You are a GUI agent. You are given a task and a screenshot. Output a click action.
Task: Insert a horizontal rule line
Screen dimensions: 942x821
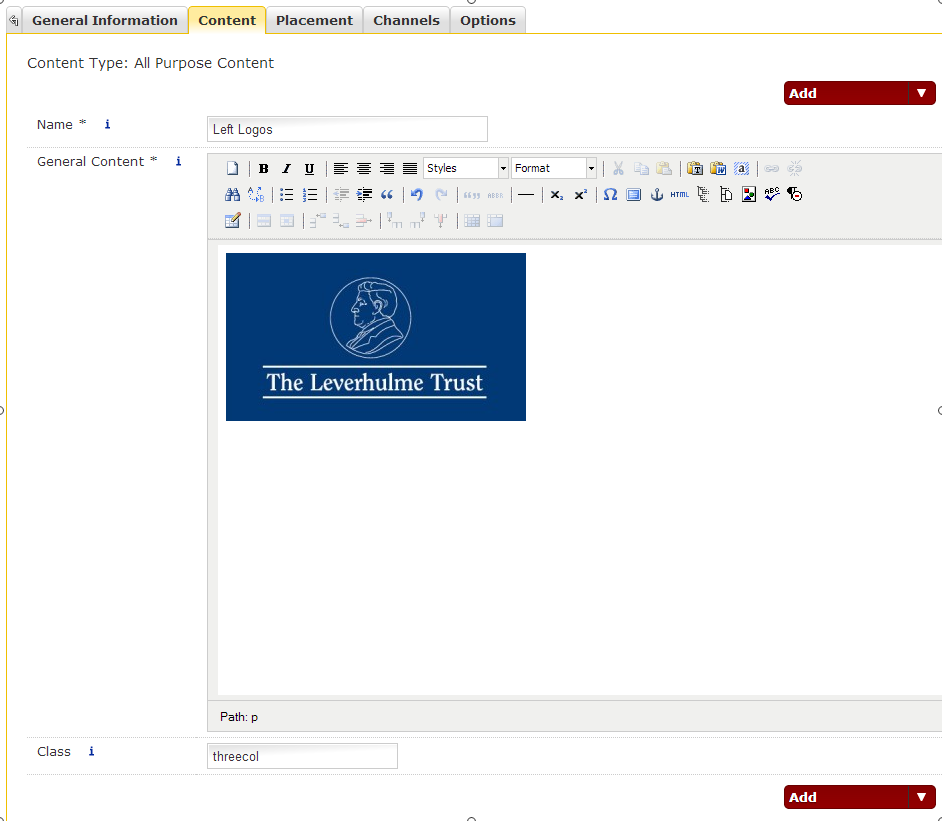(x=525, y=195)
